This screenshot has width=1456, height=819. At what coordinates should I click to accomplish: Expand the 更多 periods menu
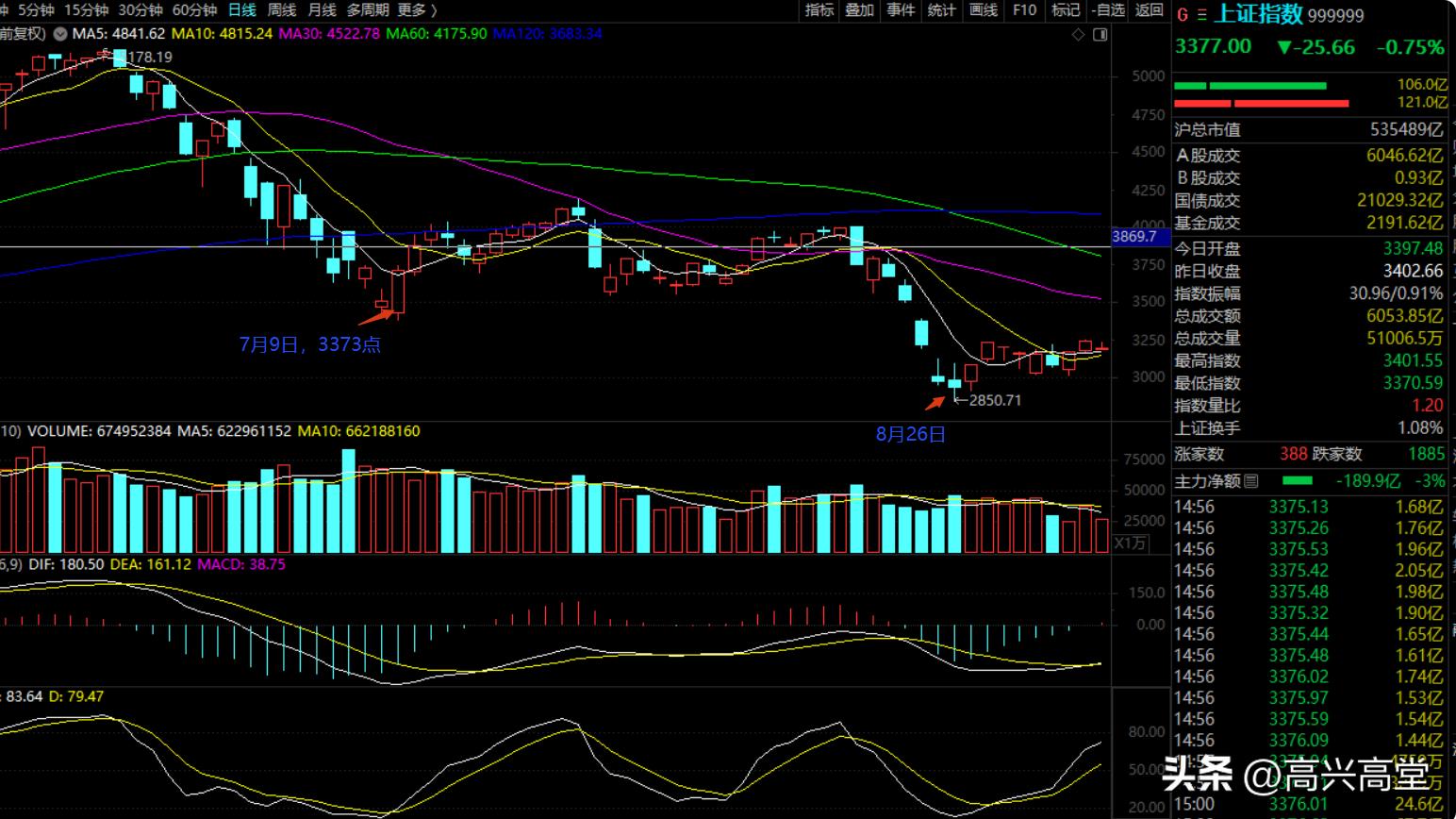[x=417, y=10]
